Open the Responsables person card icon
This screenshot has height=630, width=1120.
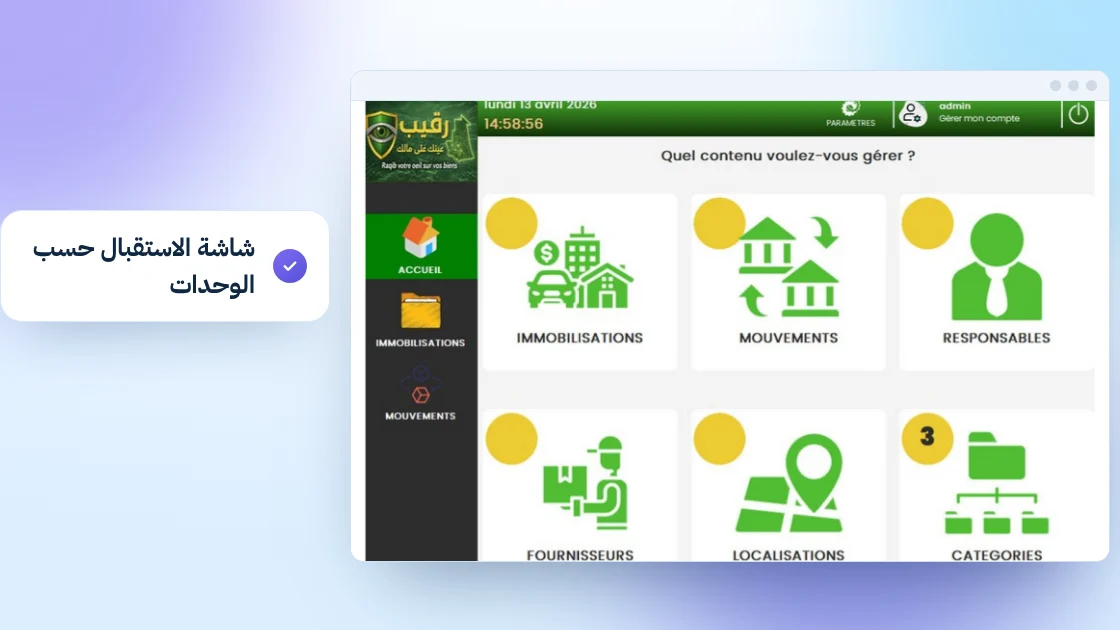coord(996,266)
